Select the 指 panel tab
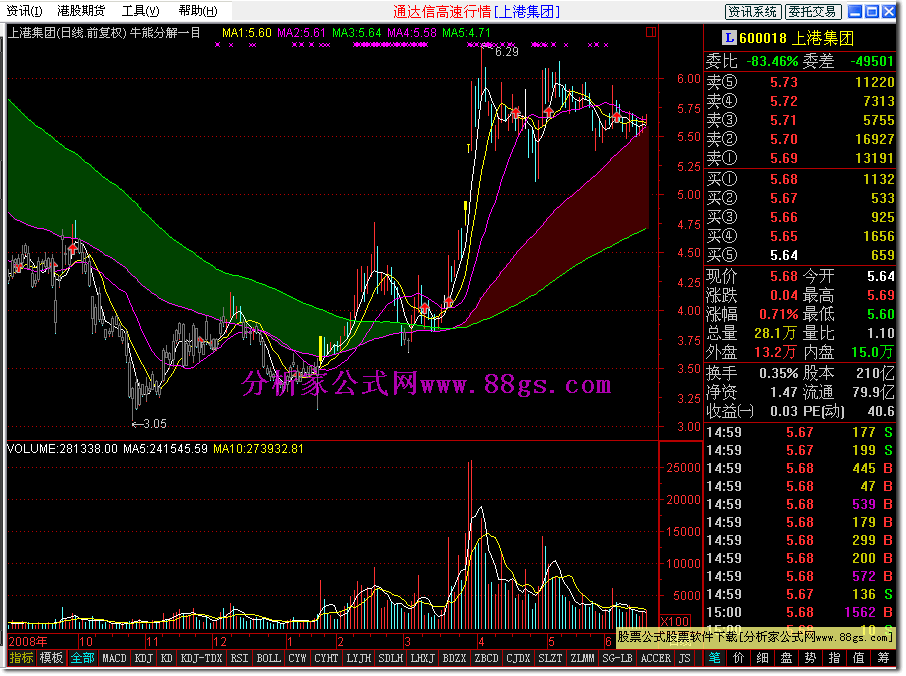Screen dimensions: 906x676 [x=834, y=658]
